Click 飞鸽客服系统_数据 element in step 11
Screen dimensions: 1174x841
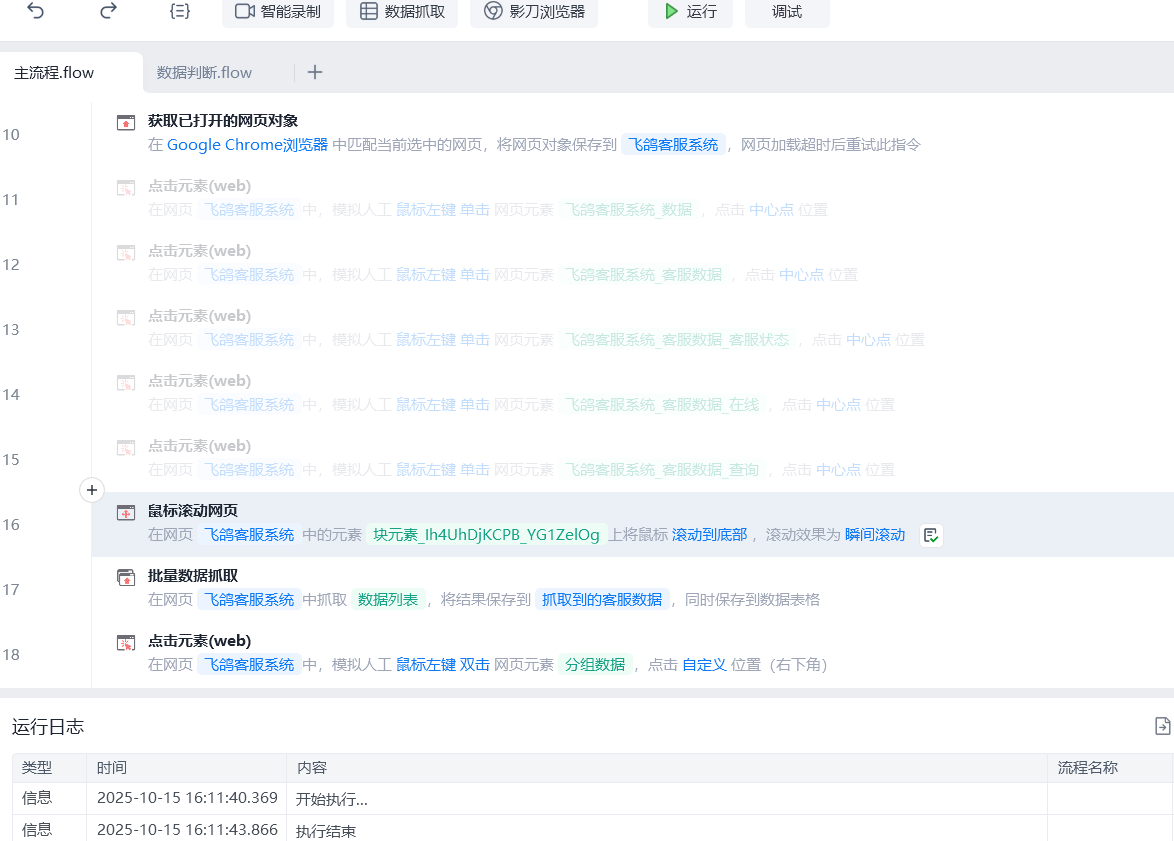click(x=628, y=210)
